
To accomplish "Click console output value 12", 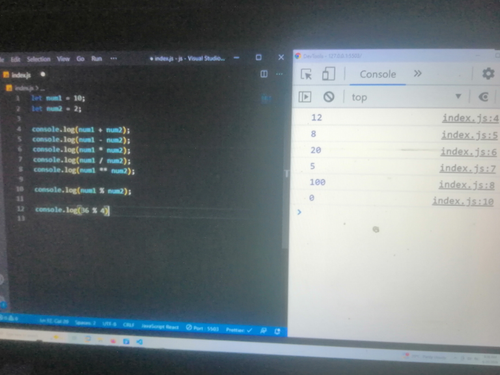I will 317,117.
